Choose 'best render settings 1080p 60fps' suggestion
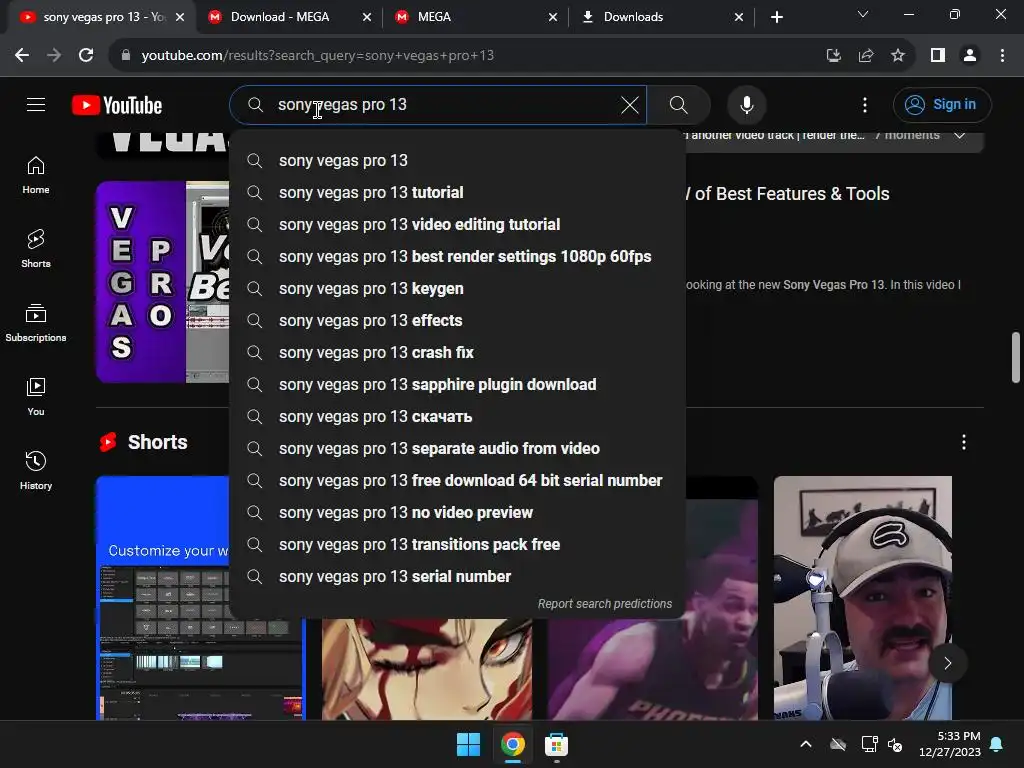This screenshot has height=768, width=1024. (x=457, y=257)
